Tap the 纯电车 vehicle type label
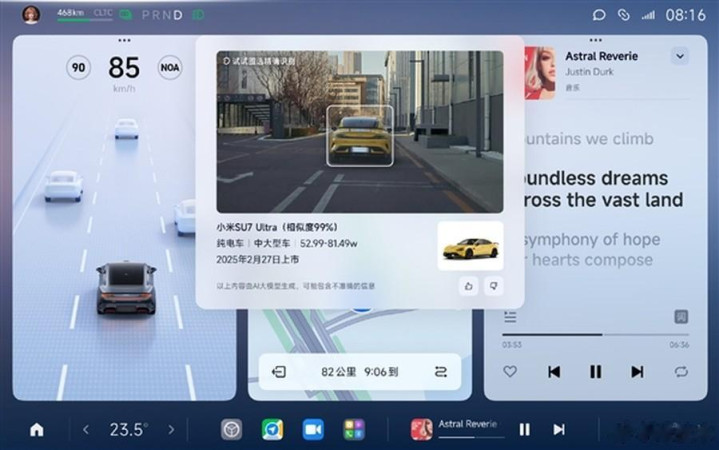The image size is (719, 450). pos(230,243)
